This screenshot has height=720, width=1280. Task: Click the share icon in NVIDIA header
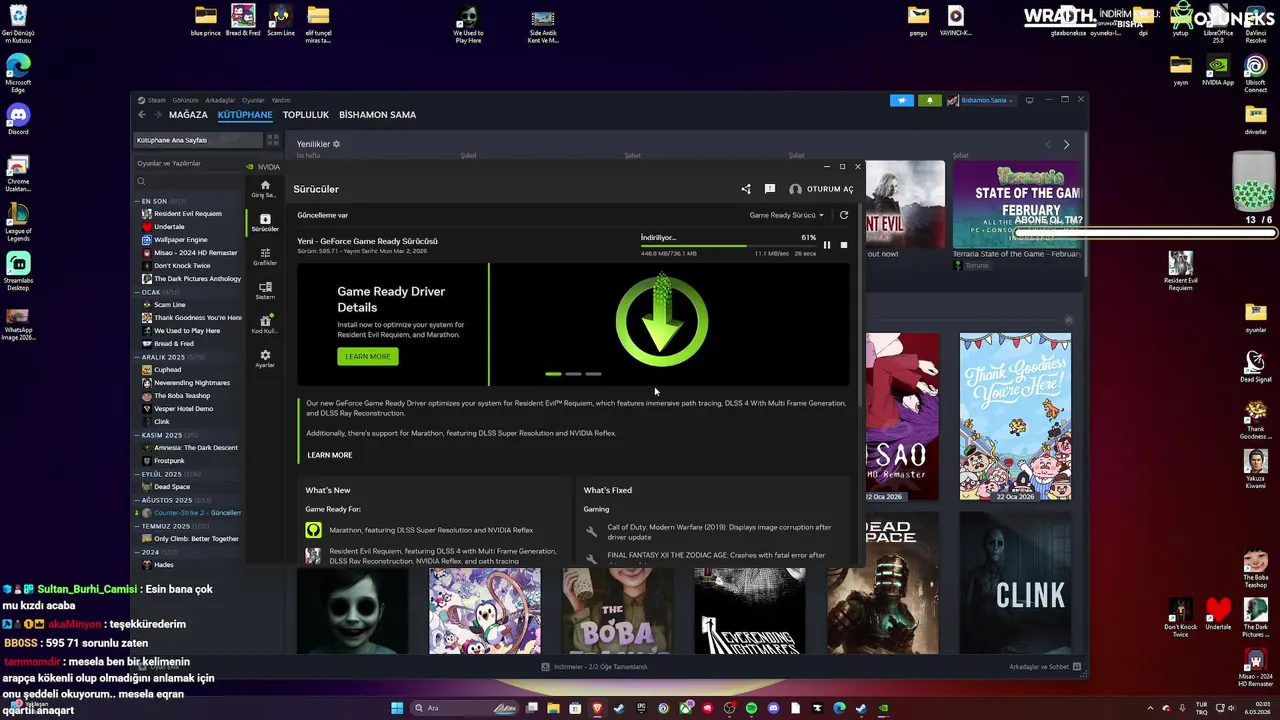(746, 189)
